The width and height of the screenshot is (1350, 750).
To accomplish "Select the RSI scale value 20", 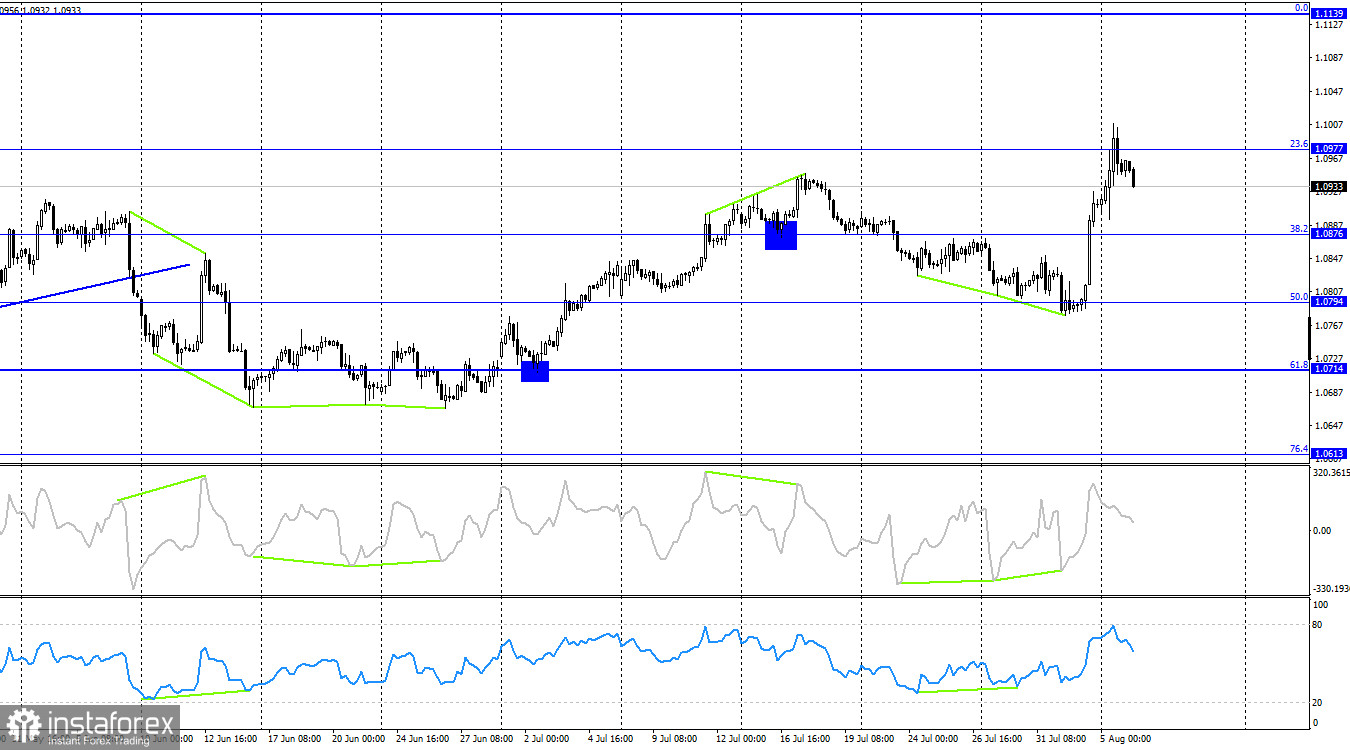I will 1319,703.
